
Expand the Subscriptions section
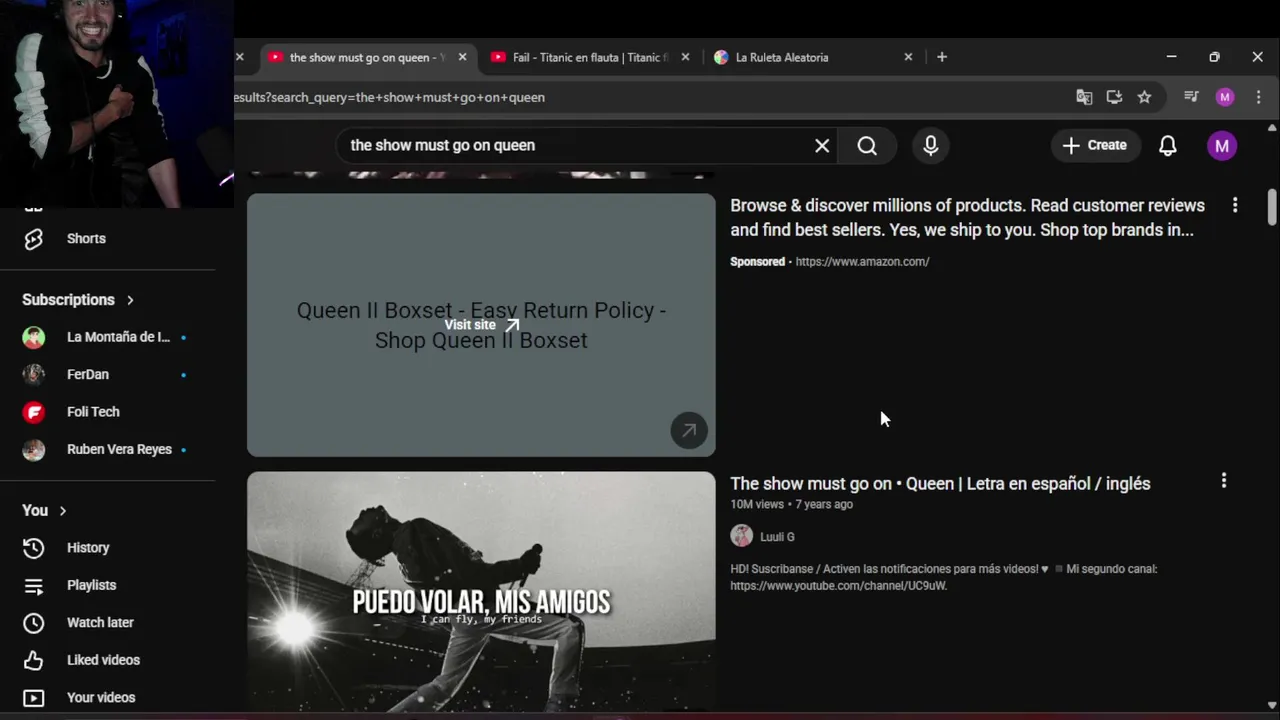tap(78, 300)
